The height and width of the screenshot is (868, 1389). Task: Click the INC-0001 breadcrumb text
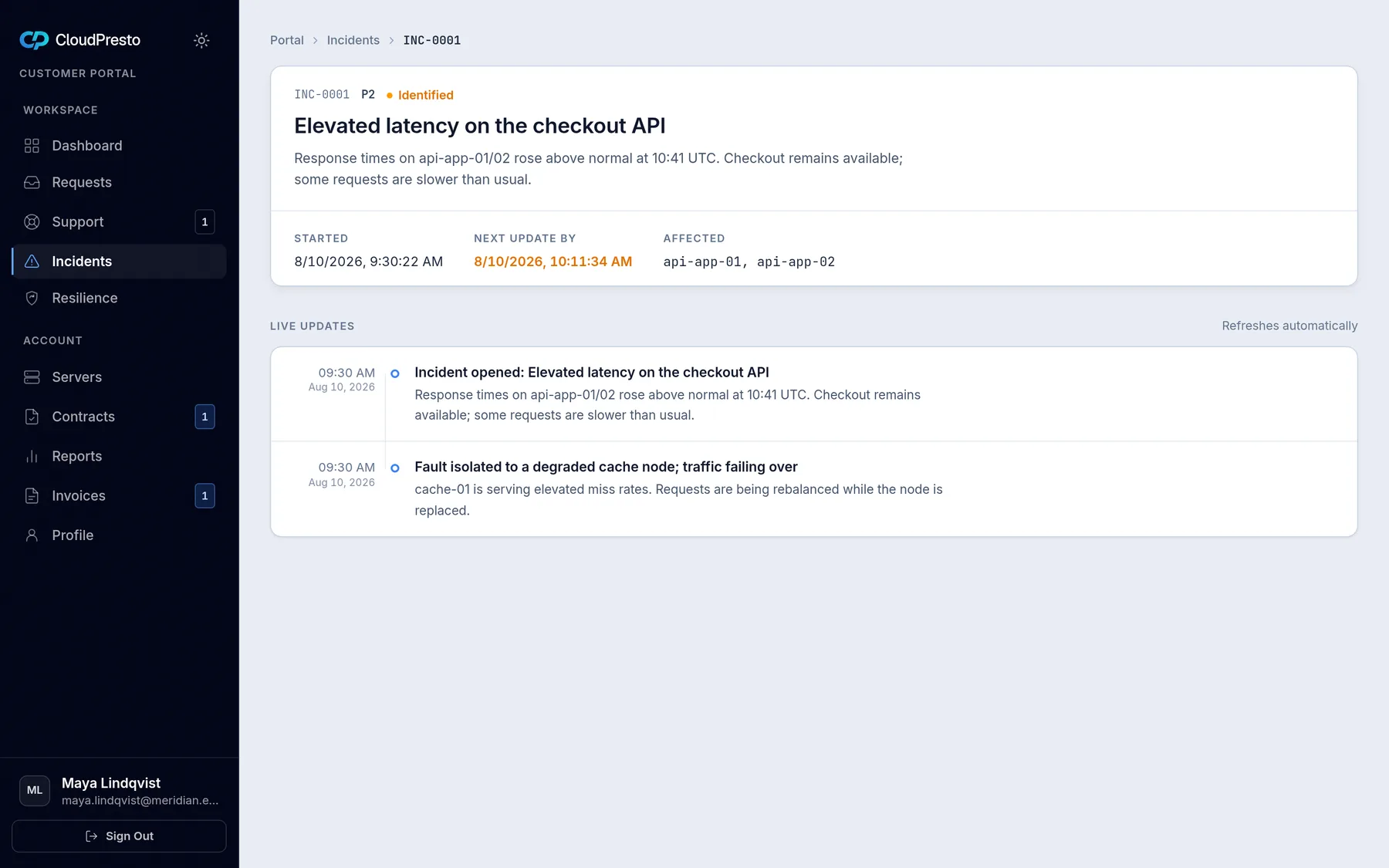click(432, 40)
